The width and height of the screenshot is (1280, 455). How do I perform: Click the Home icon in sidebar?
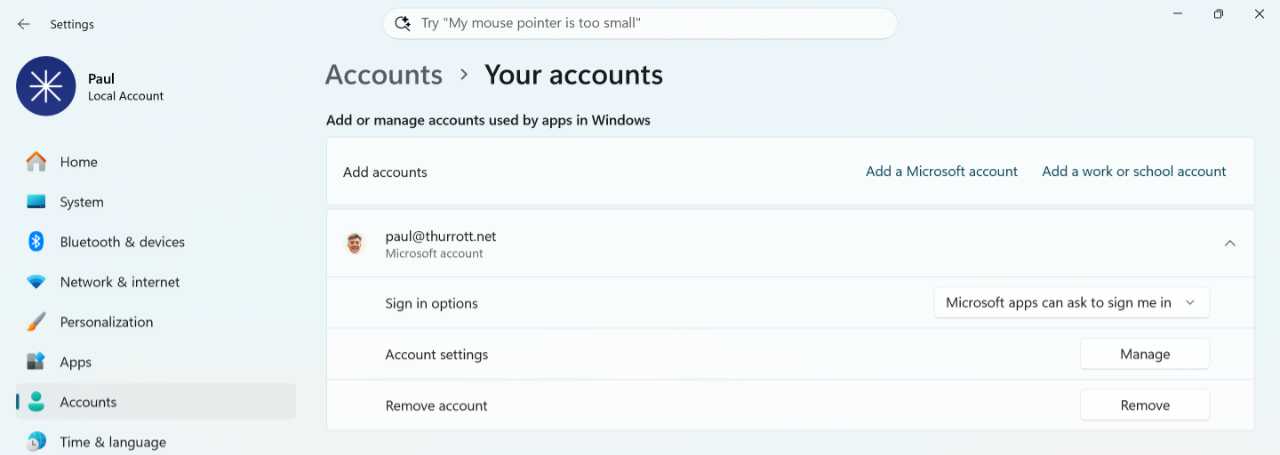[36, 162]
